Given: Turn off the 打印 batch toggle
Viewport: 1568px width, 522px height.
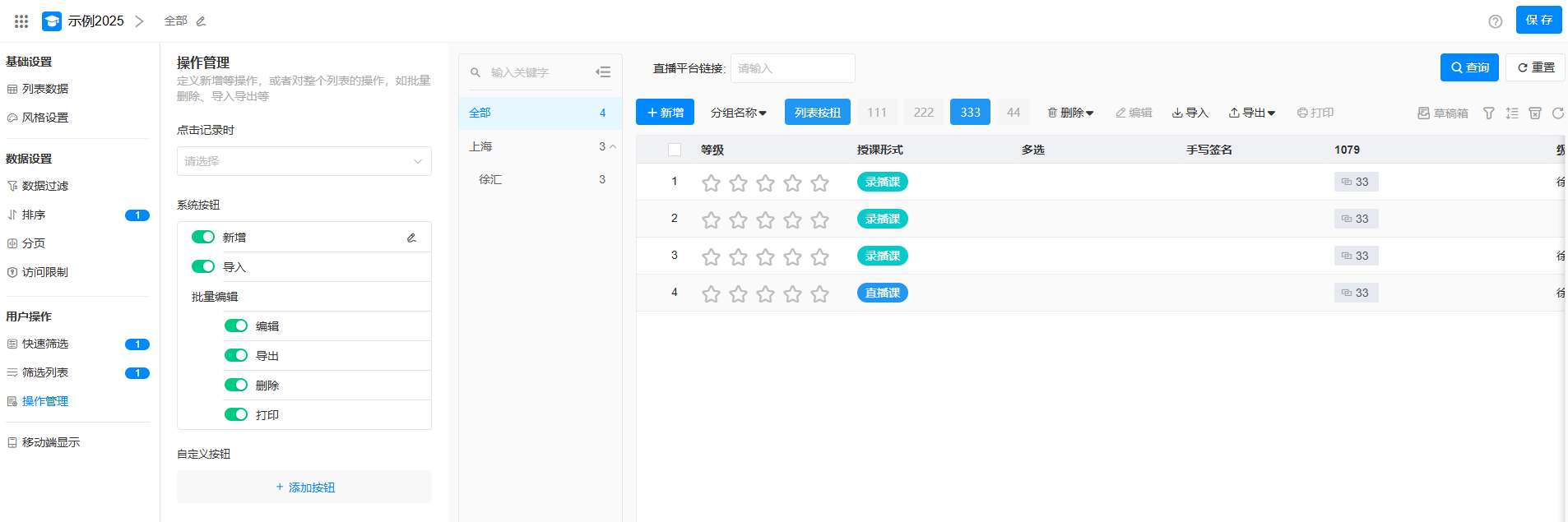Looking at the screenshot, I should coord(236,414).
